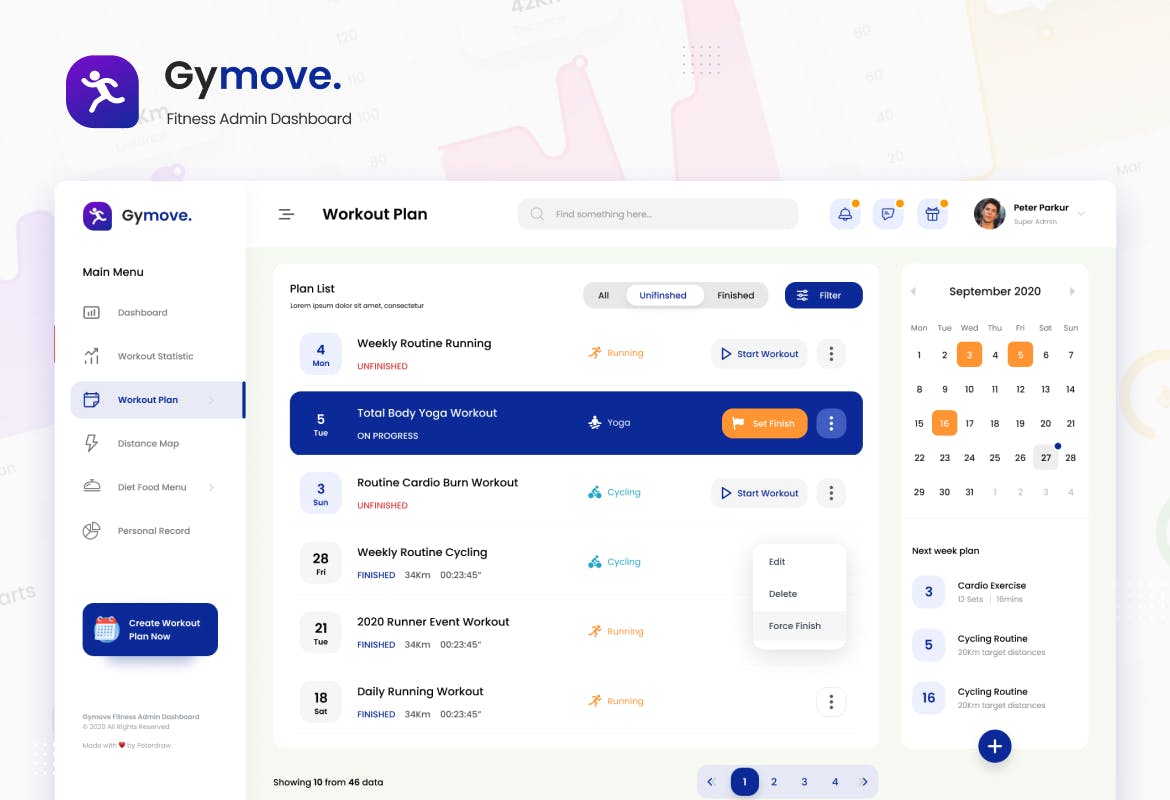Toggle the hamburger menu icon
Viewport: 1170px width, 800px height.
[286, 214]
